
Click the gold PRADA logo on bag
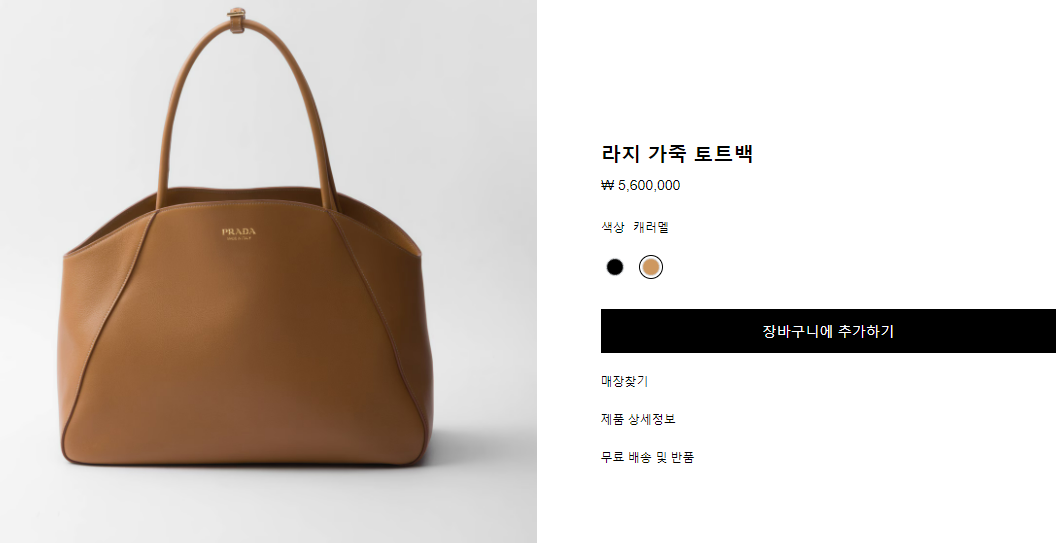coord(239,233)
